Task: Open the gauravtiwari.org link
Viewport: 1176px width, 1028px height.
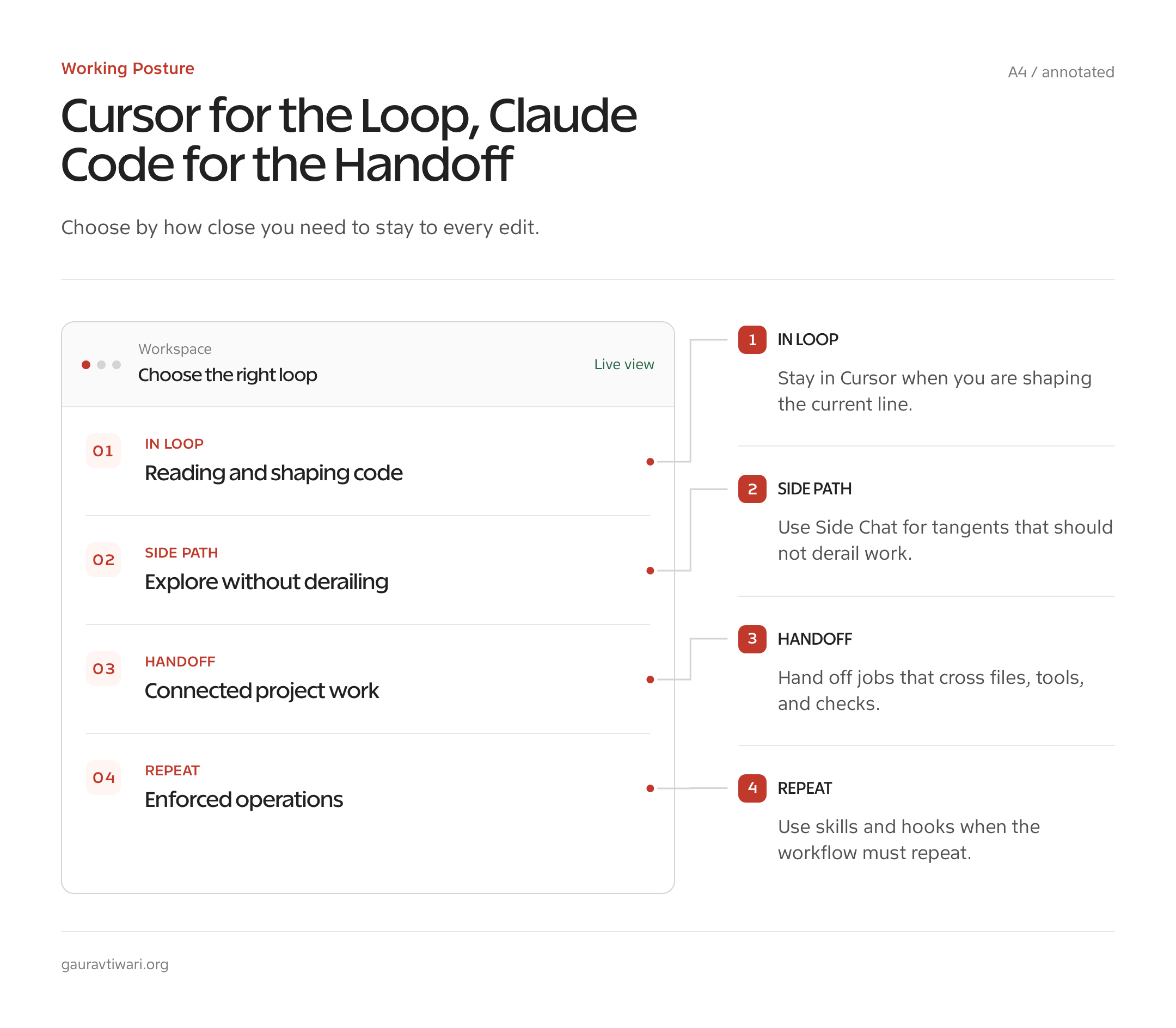Action: coord(115,964)
